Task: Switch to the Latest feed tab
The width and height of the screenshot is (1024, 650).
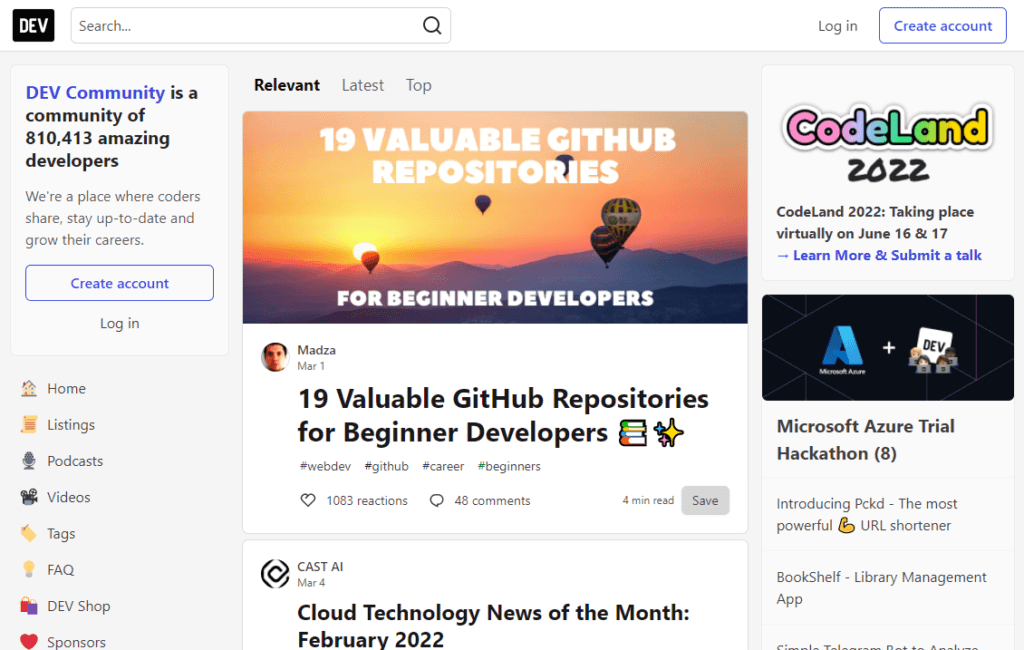Action: 362,86
